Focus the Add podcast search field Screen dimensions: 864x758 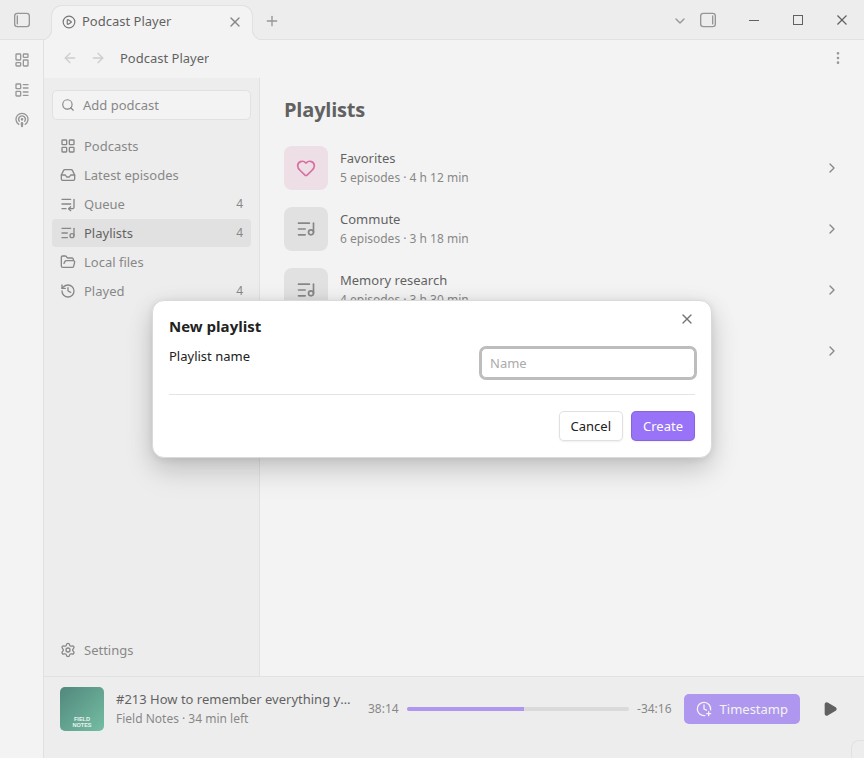(152, 105)
